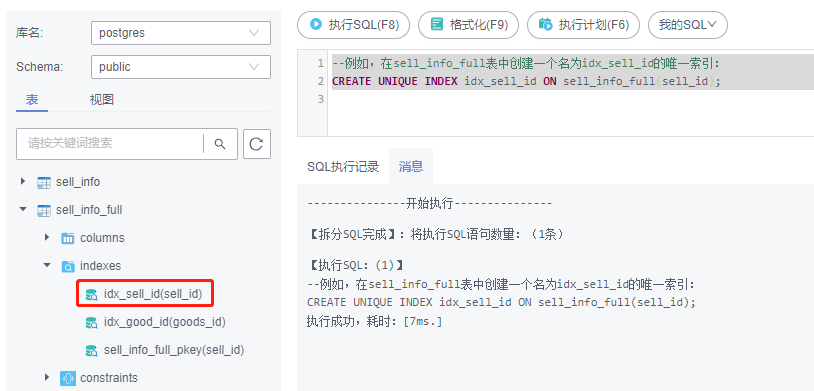Click the 库名 label

(29, 33)
